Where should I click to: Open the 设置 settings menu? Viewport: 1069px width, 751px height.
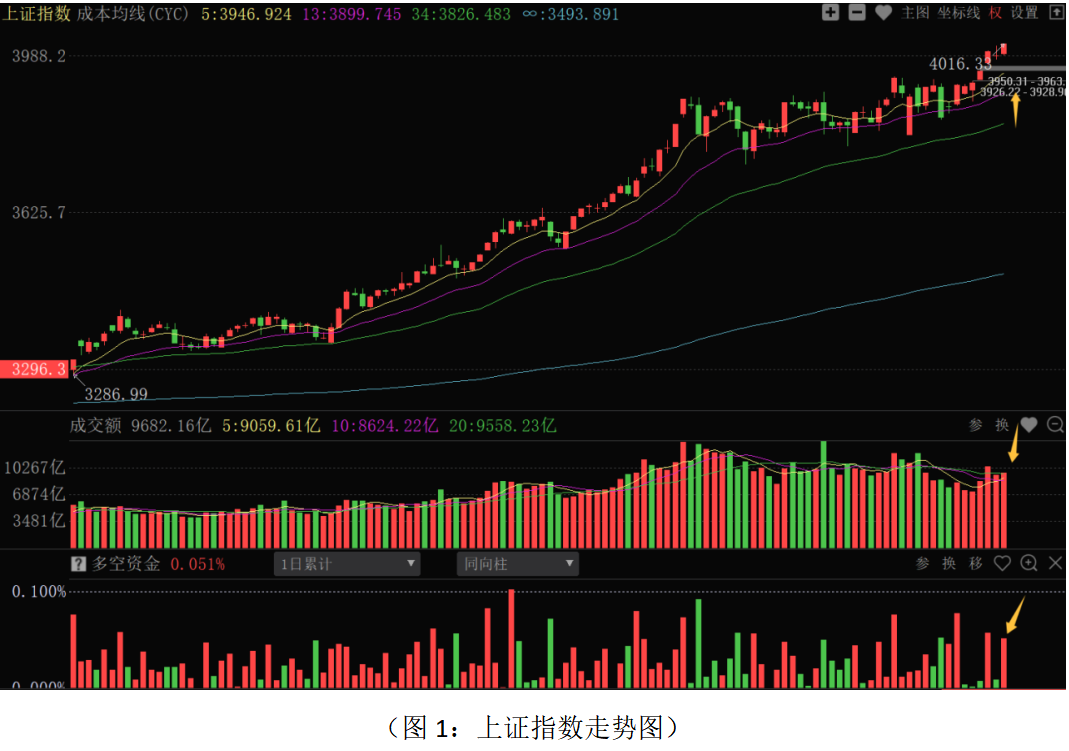(x=1025, y=13)
